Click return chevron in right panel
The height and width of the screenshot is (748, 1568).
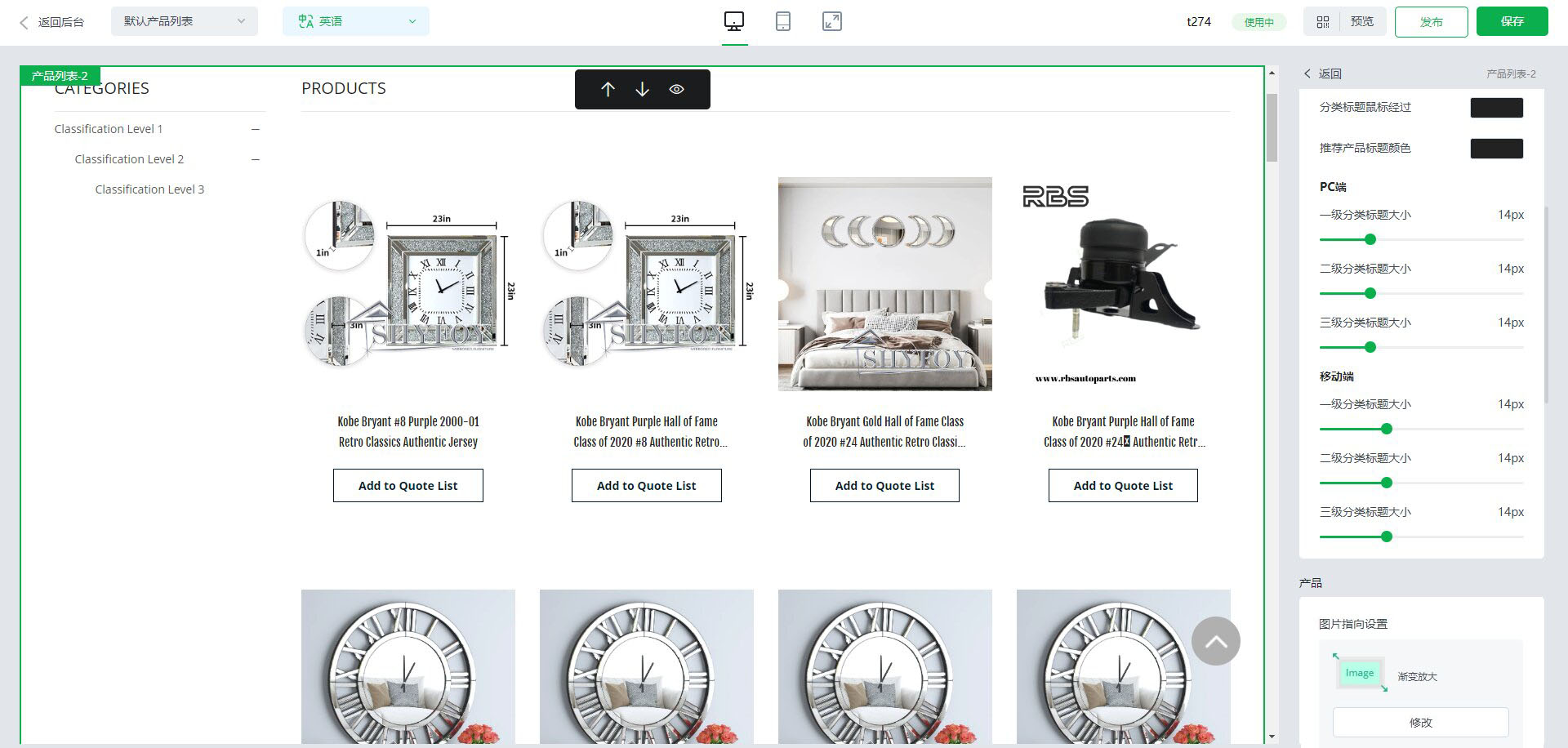pyautogui.click(x=1307, y=73)
